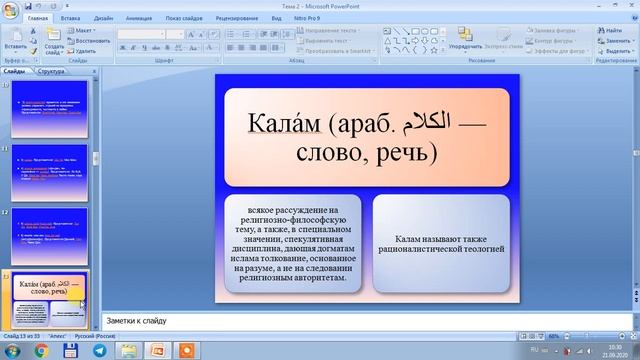
Task: Select the rectangle shape
Action: [x=416, y=31]
